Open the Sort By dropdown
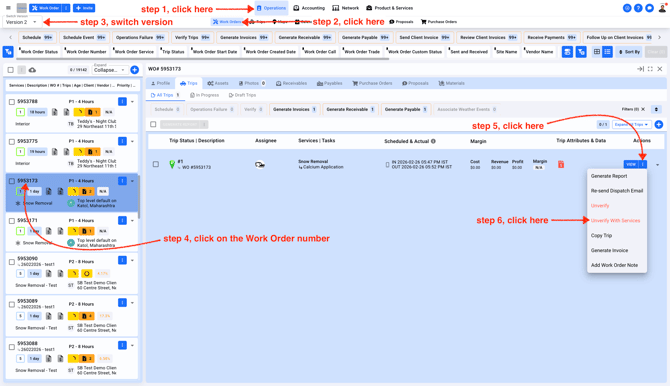Viewport: 670px width, 386px height. 629,52
